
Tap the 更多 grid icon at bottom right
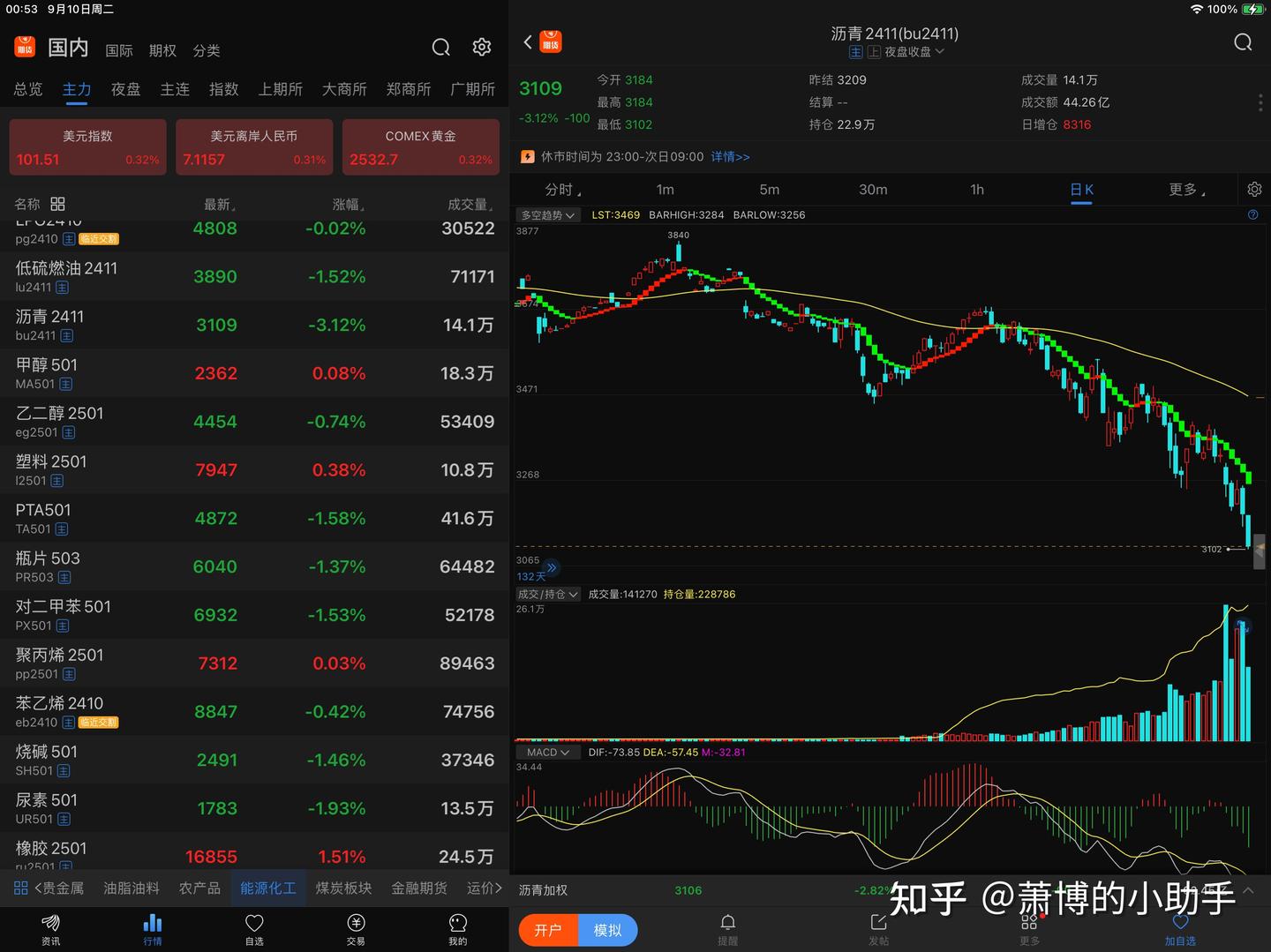click(1029, 923)
